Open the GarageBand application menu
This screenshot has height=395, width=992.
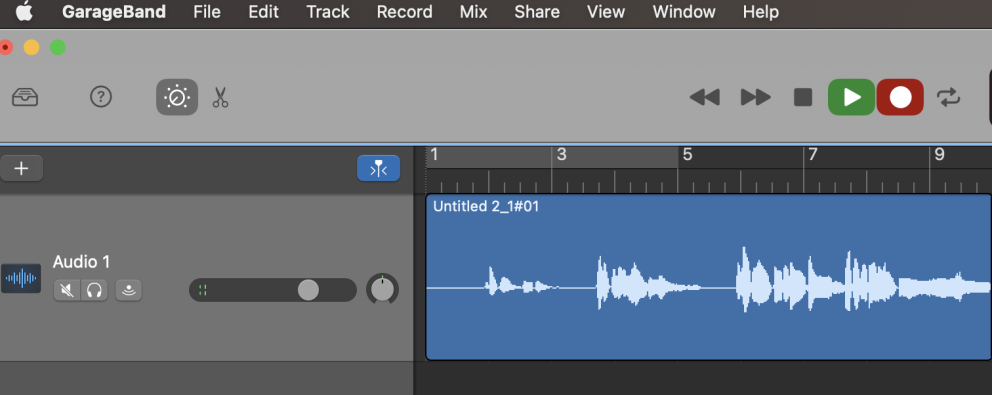(x=114, y=12)
